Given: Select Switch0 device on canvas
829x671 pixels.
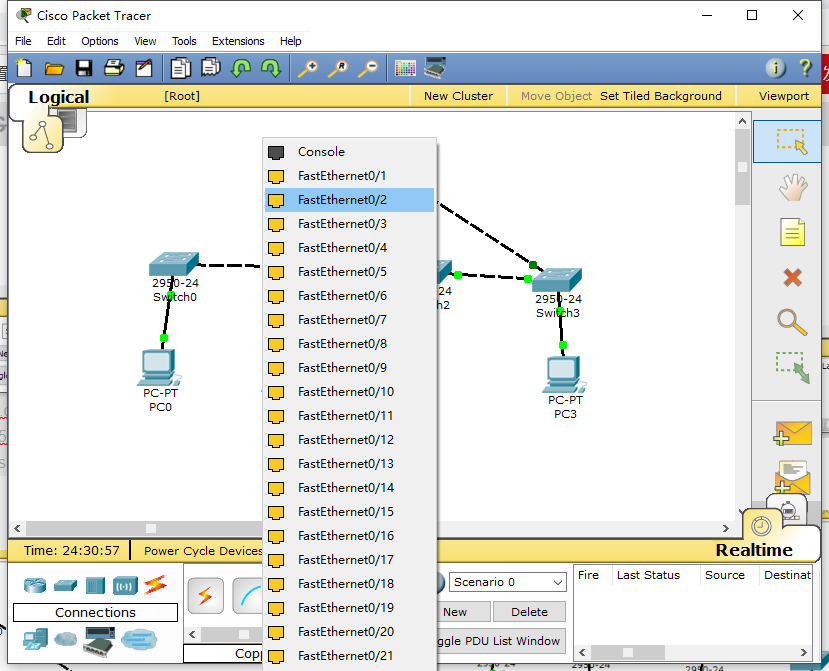Looking at the screenshot, I should click(174, 264).
